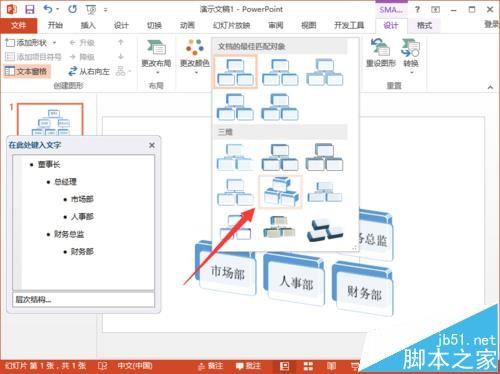
Task: Select SmartArt Tools 设计 tab
Action: click(x=391, y=25)
